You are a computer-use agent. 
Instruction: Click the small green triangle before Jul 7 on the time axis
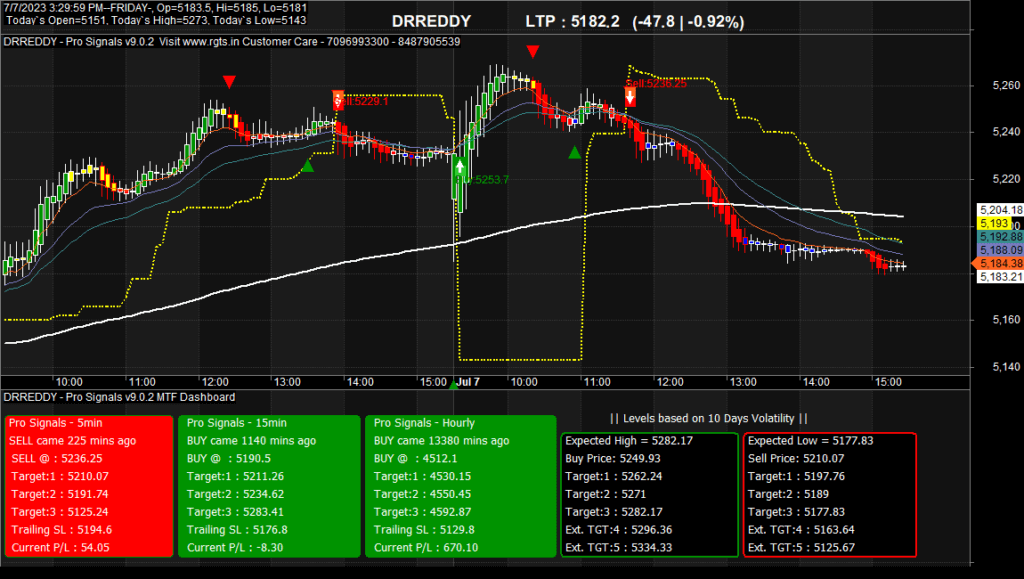(x=454, y=384)
